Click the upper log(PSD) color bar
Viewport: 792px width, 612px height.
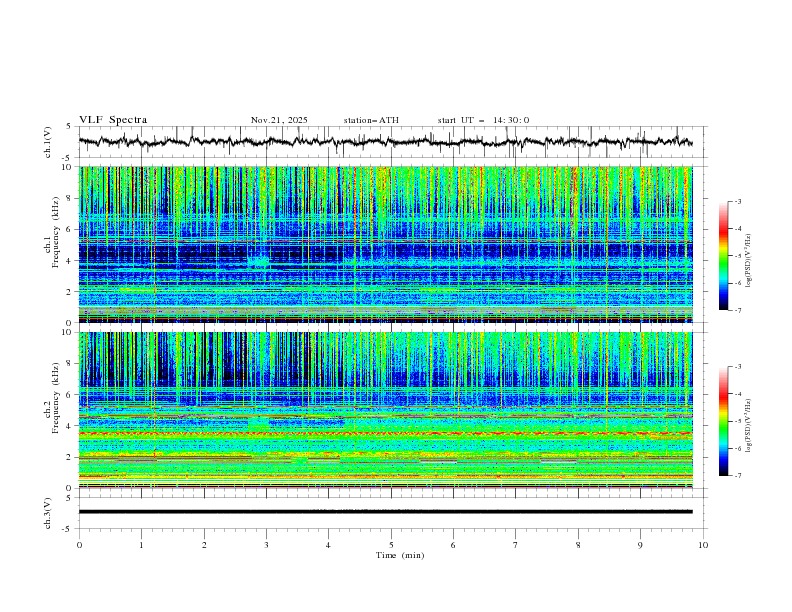[x=723, y=256]
